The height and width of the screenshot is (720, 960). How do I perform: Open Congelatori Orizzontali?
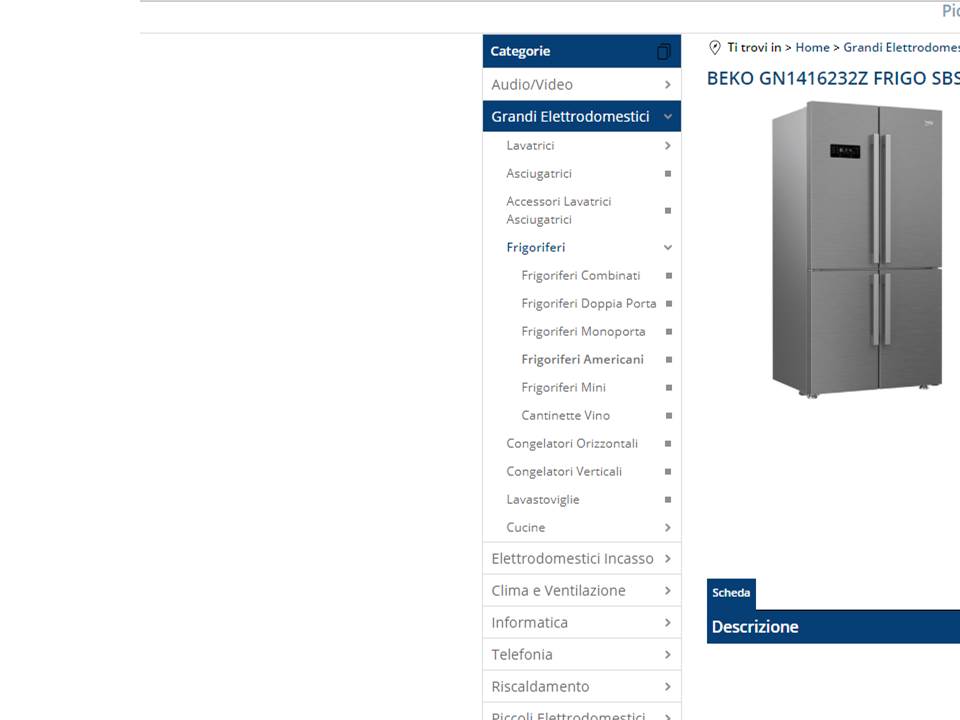[572, 444]
